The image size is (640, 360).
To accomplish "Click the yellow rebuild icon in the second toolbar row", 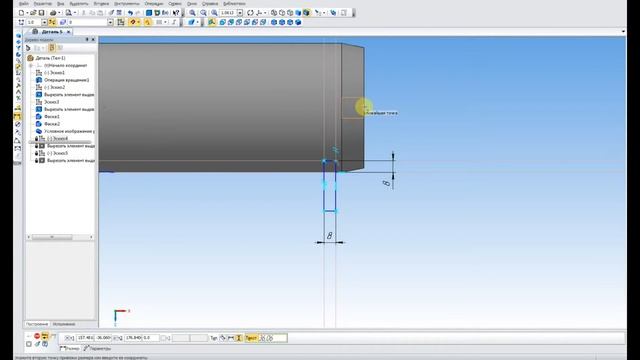I will (132, 22).
